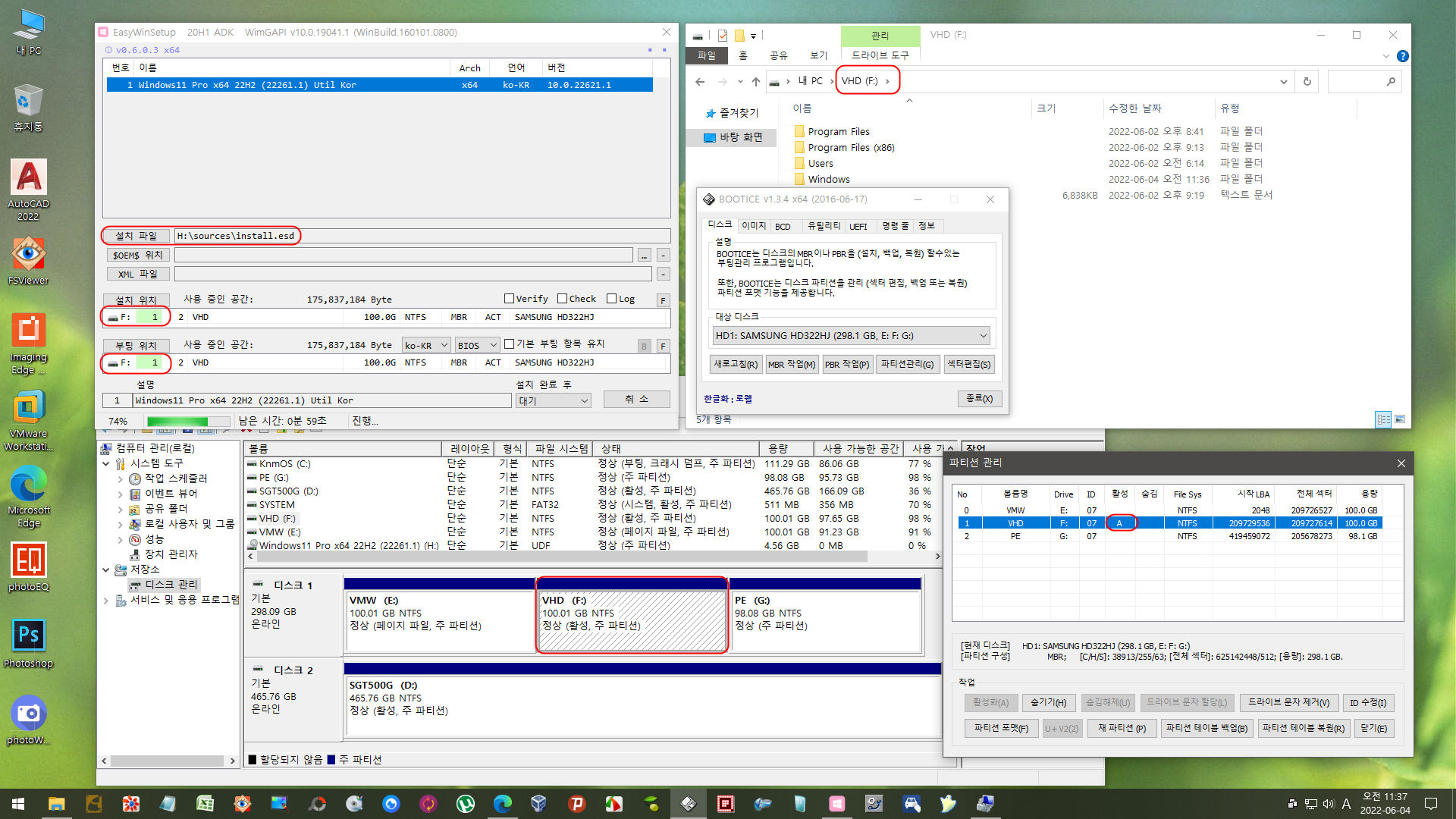Open the VMware Workstation desktop icon
1456x819 pixels.
coord(28,420)
